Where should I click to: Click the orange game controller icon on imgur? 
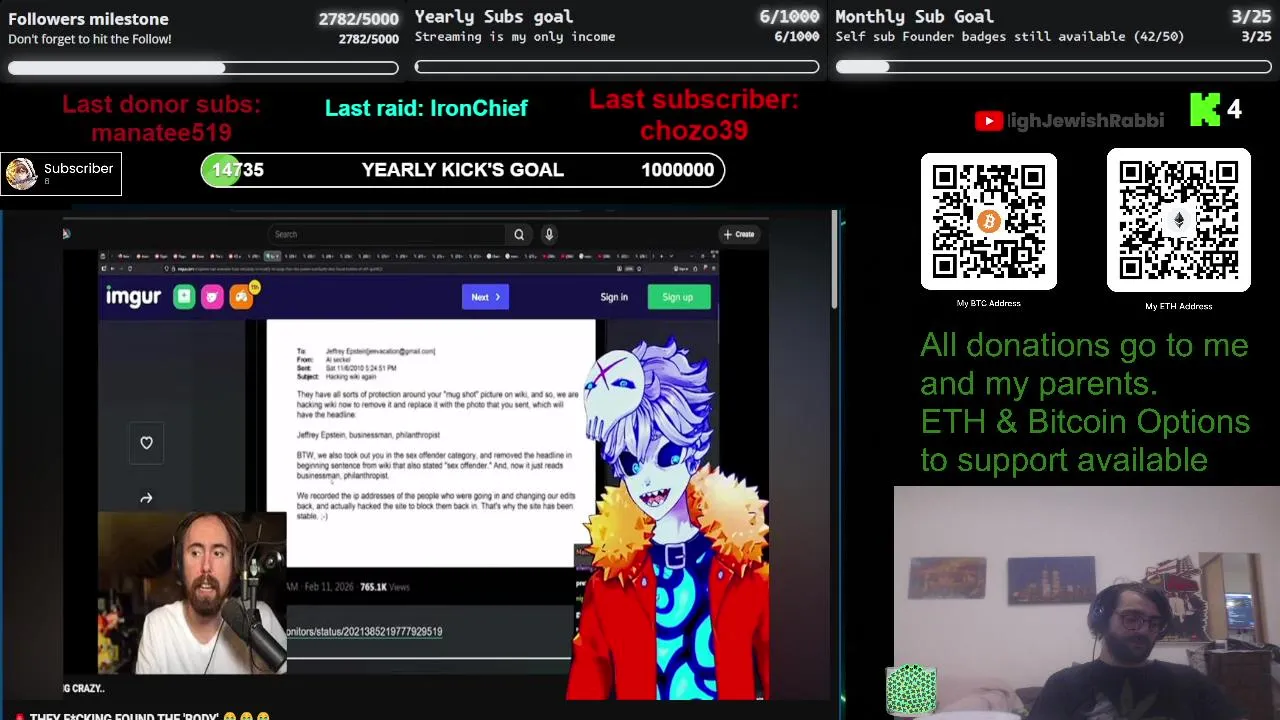[x=241, y=296]
